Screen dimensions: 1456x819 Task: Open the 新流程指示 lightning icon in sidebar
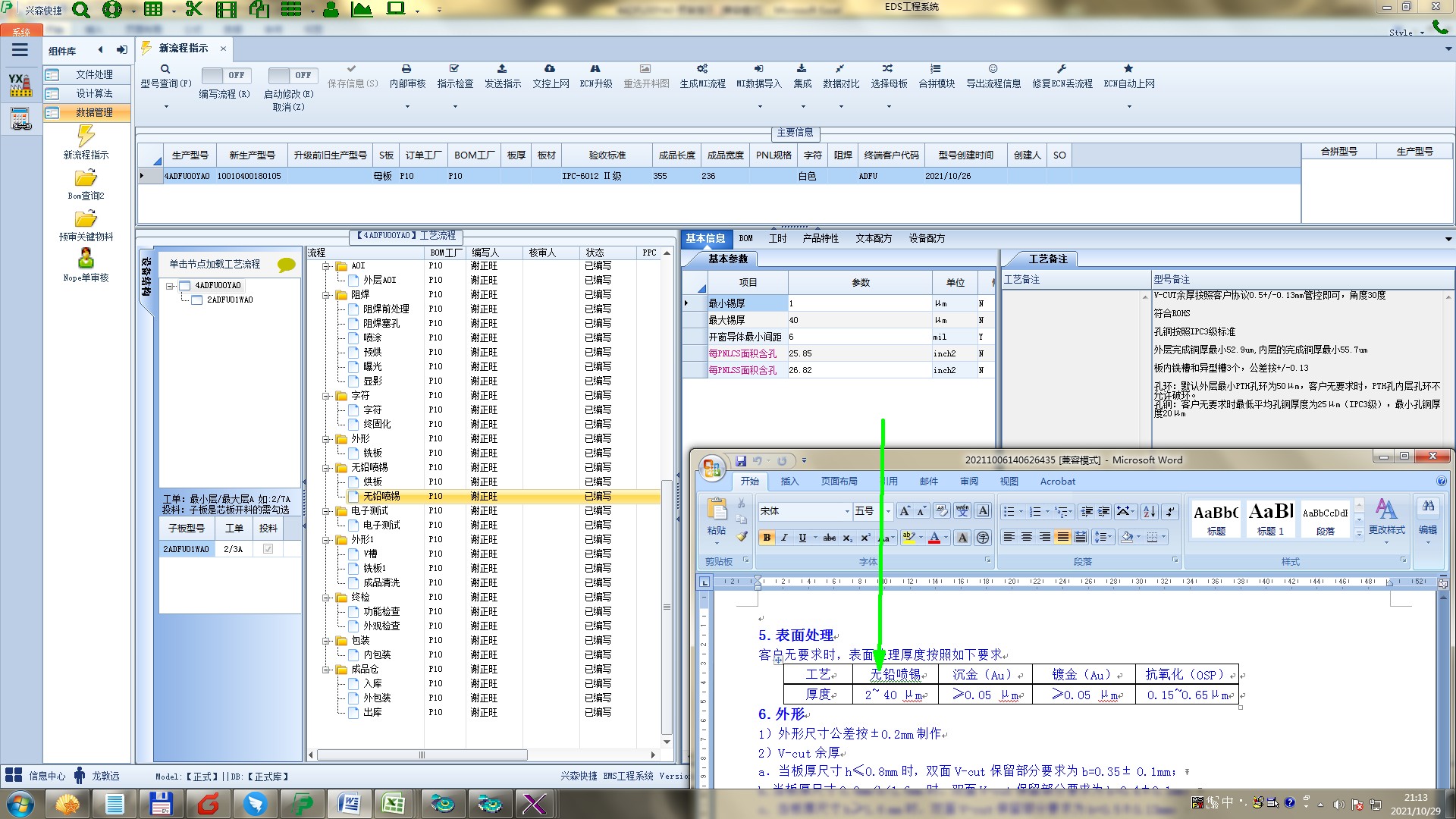[86, 136]
